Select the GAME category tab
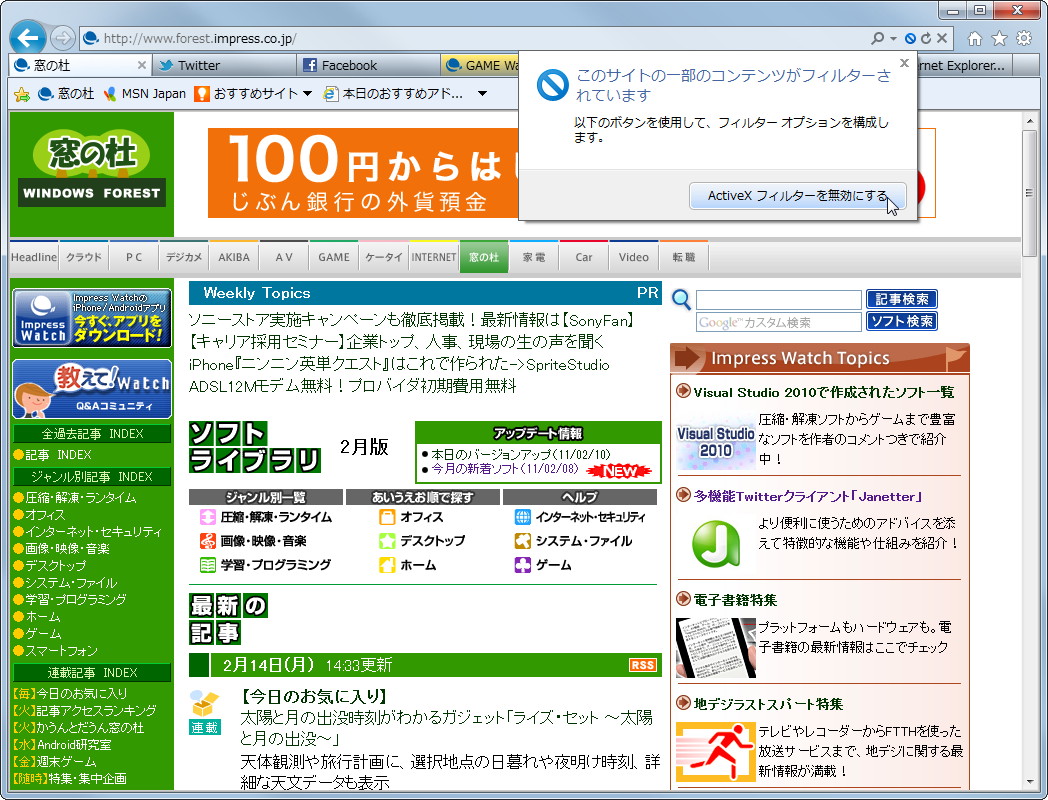The image size is (1048, 800). coord(334,256)
